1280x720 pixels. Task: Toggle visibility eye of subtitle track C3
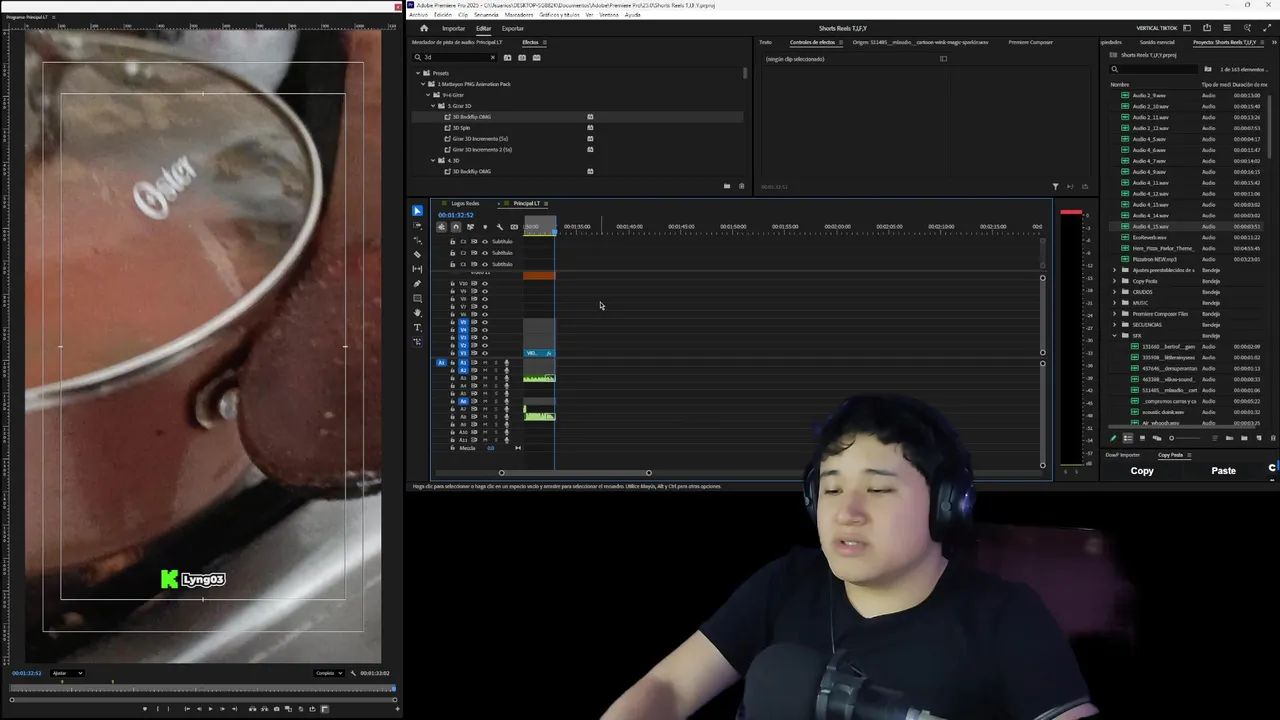[x=485, y=242]
